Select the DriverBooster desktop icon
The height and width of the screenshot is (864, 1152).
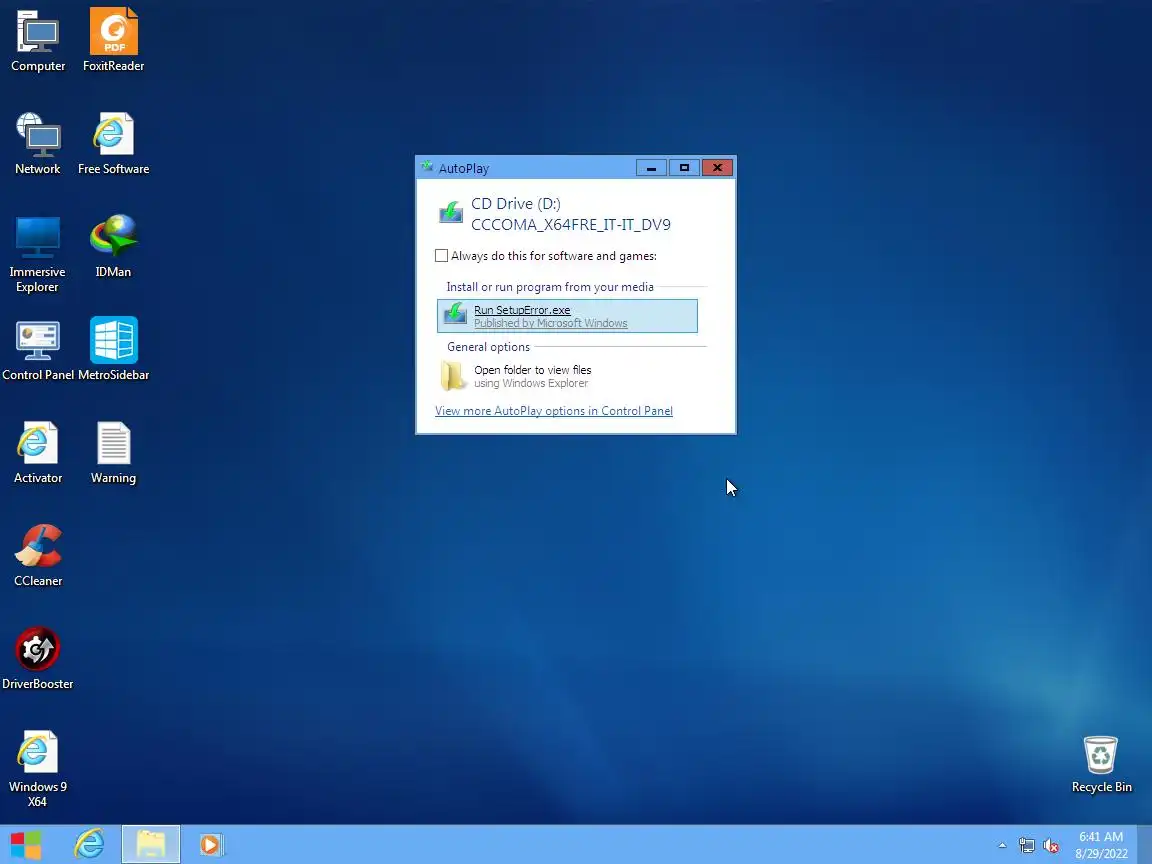[38, 658]
